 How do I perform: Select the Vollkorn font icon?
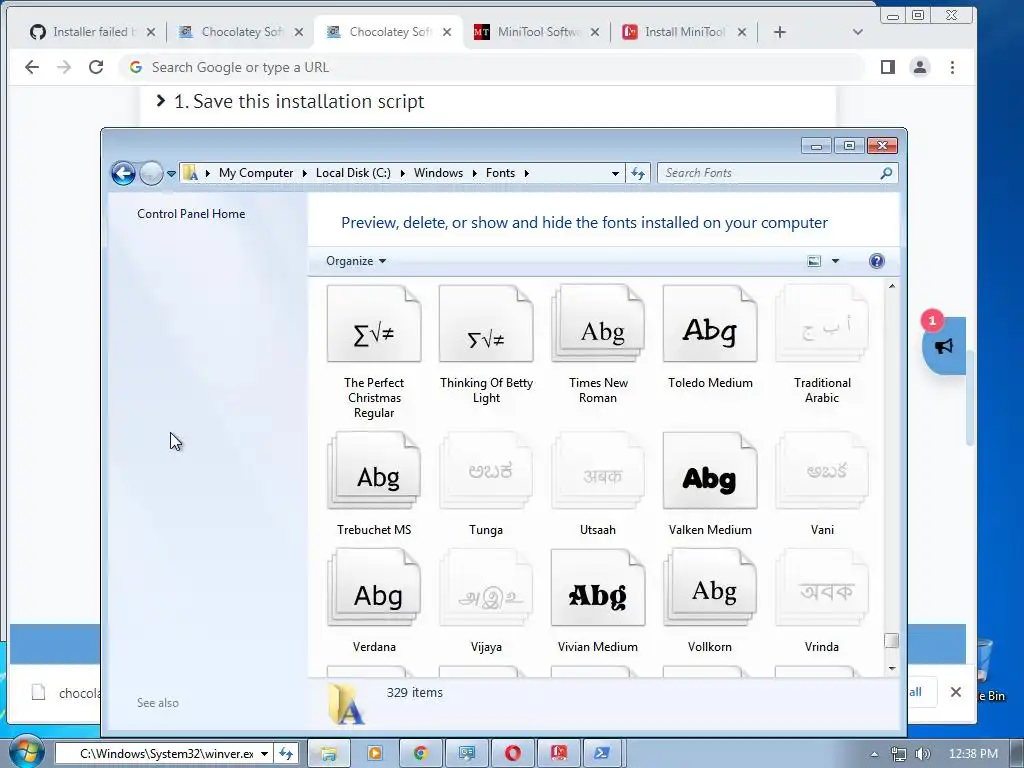pos(710,588)
